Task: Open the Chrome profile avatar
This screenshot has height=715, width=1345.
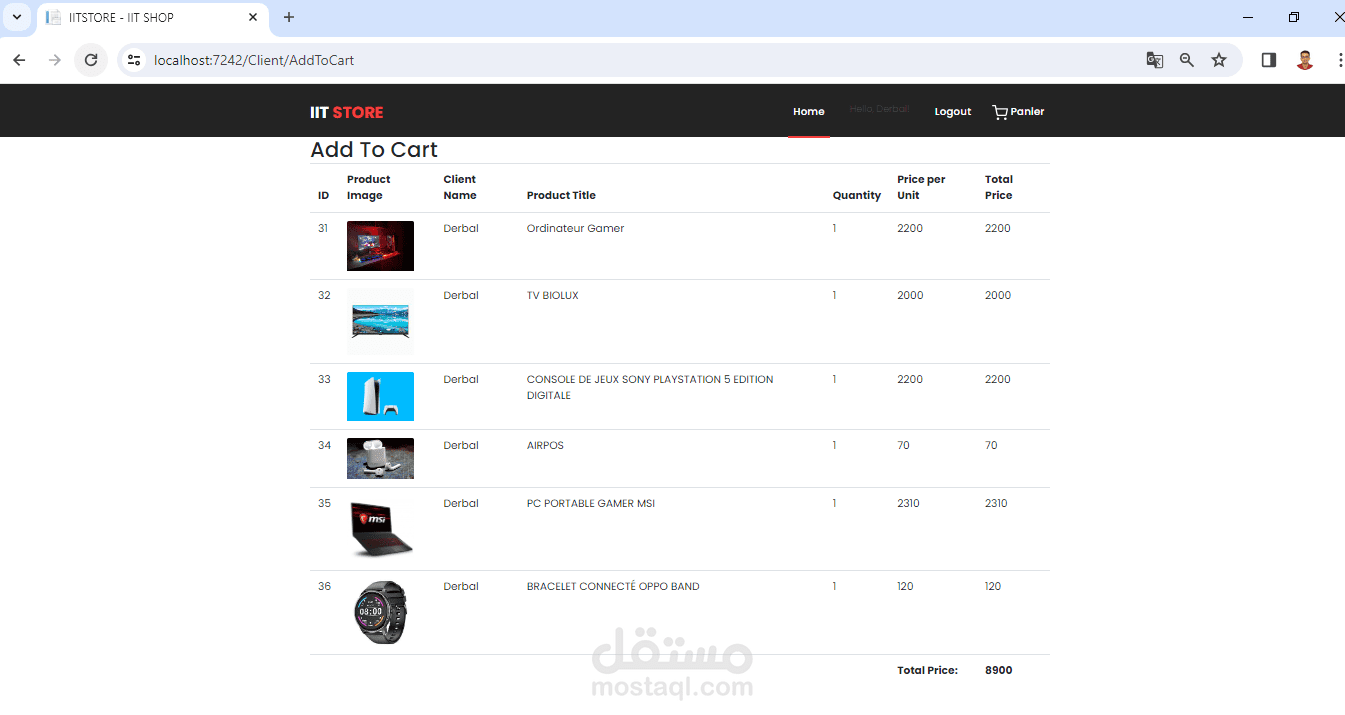Action: [1305, 60]
